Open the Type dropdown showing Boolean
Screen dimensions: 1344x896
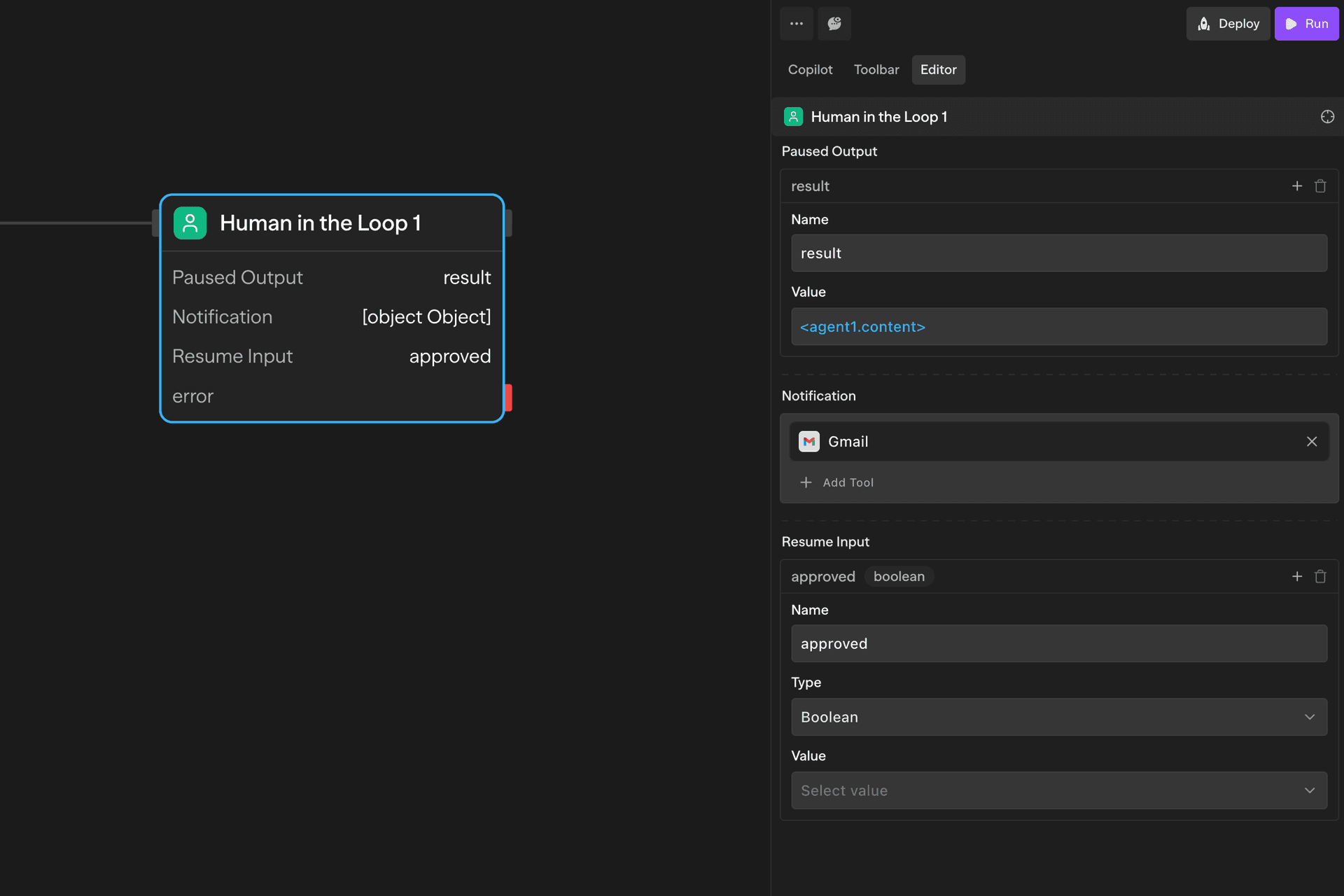pos(1058,717)
